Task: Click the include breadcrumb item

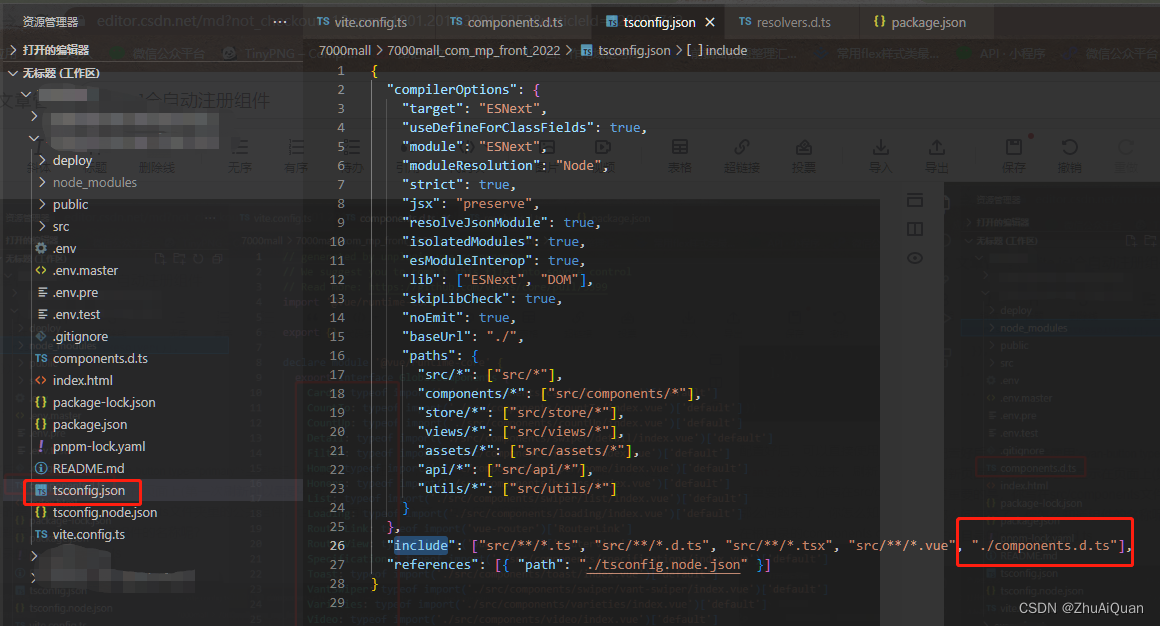Action: coord(726,50)
